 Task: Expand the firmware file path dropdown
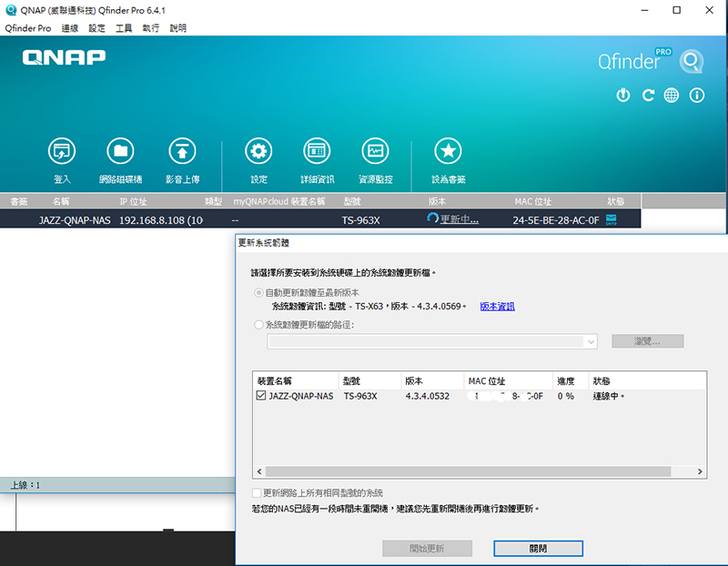(x=591, y=342)
